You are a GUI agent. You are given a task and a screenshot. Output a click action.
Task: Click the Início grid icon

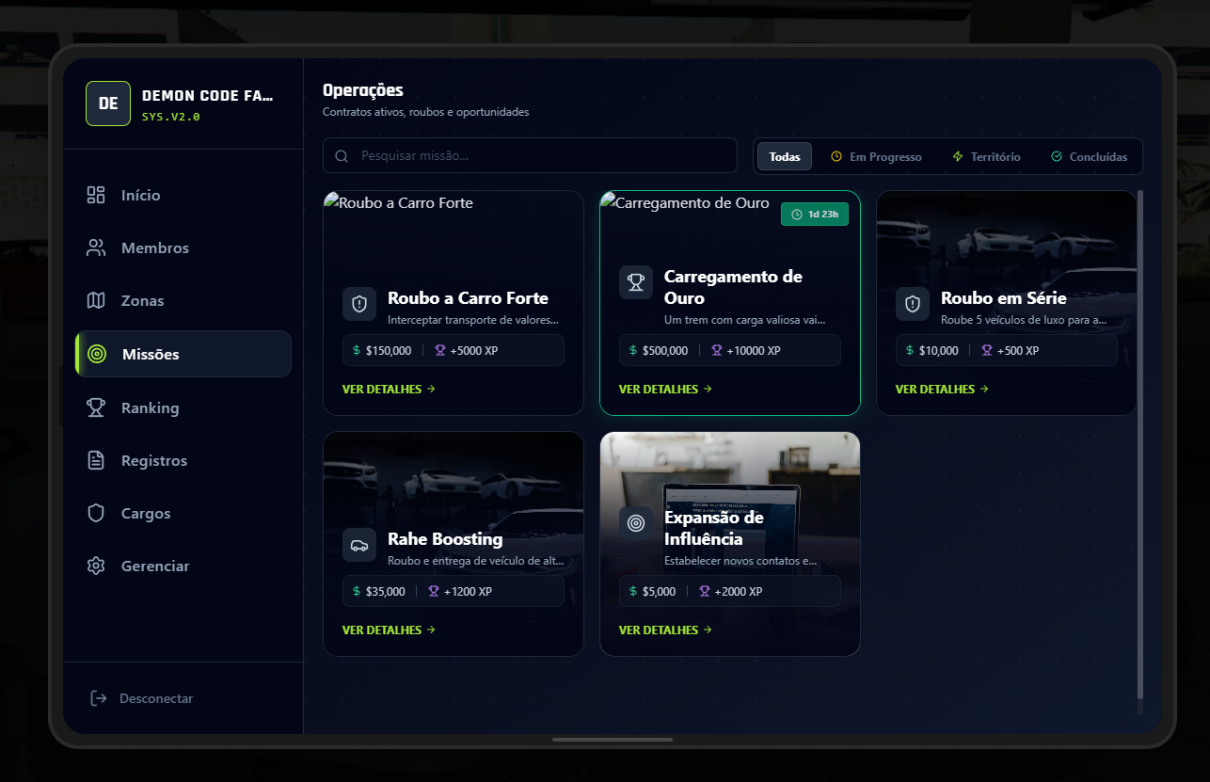pos(96,195)
